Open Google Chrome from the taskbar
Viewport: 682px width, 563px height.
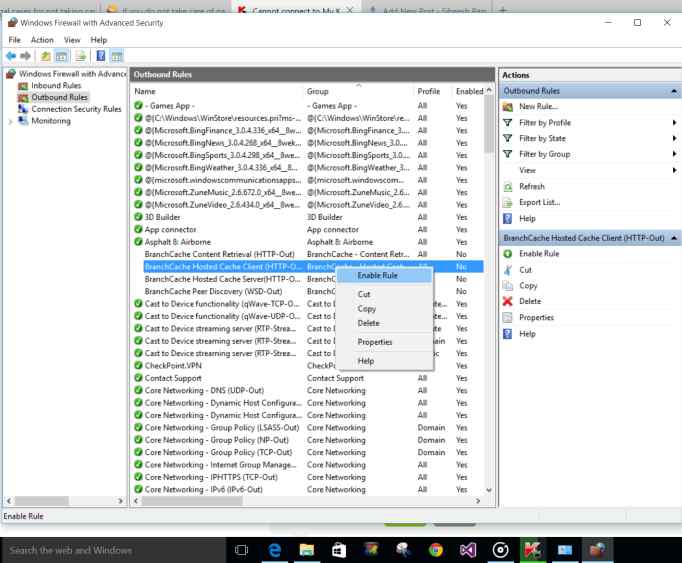tap(436, 550)
